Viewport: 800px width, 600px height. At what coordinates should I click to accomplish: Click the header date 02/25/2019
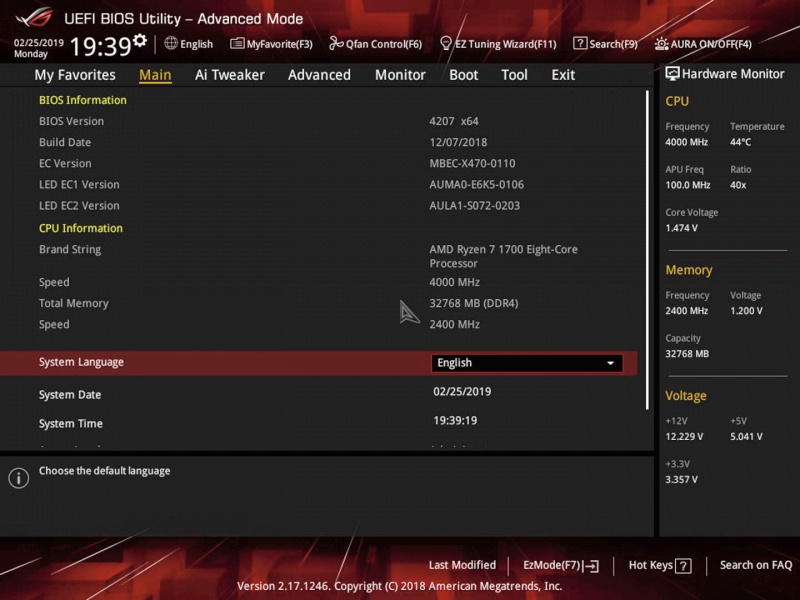tap(39, 43)
